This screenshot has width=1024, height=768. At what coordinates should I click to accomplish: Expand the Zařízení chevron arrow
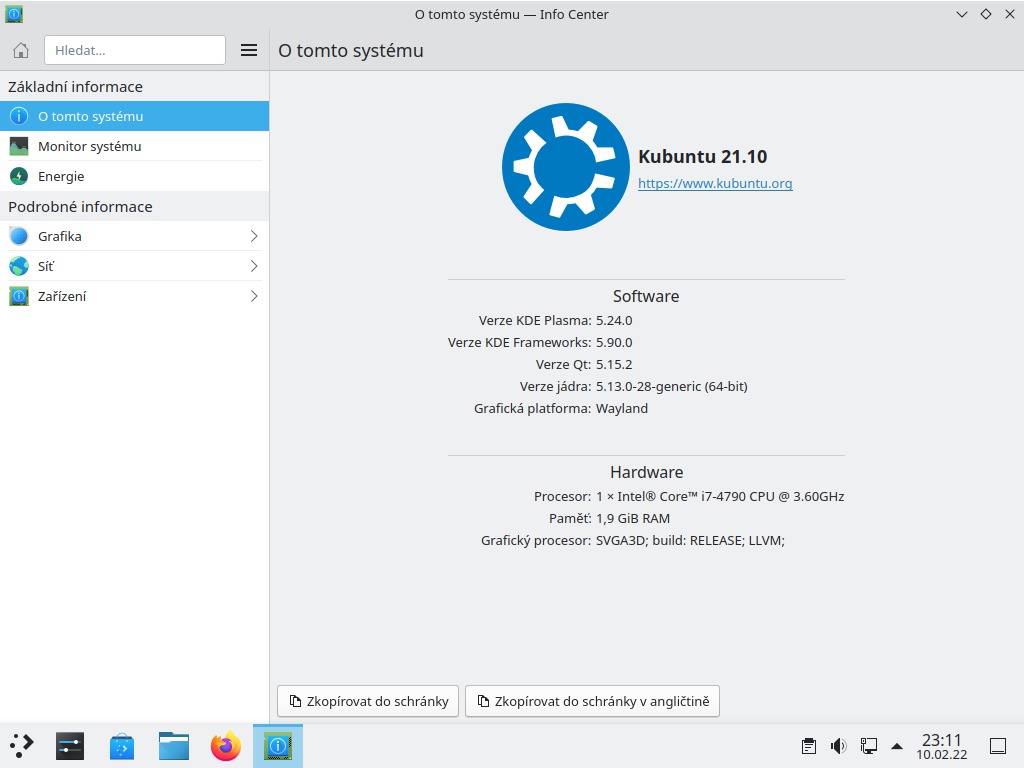click(x=254, y=296)
